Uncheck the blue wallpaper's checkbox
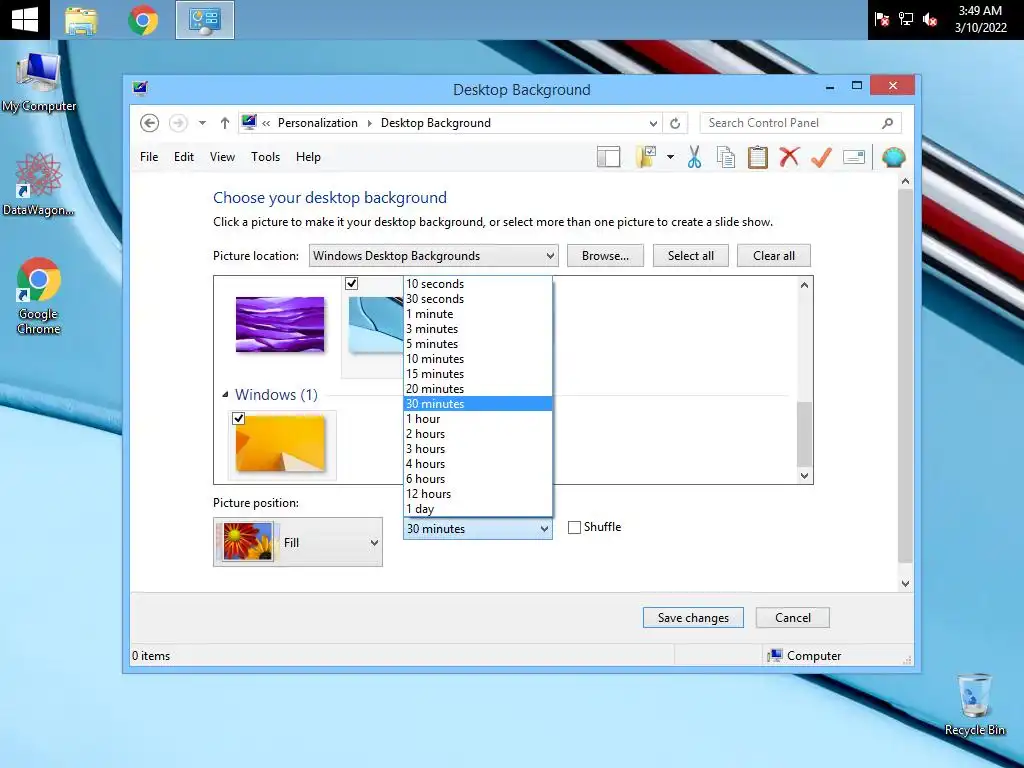 351,283
